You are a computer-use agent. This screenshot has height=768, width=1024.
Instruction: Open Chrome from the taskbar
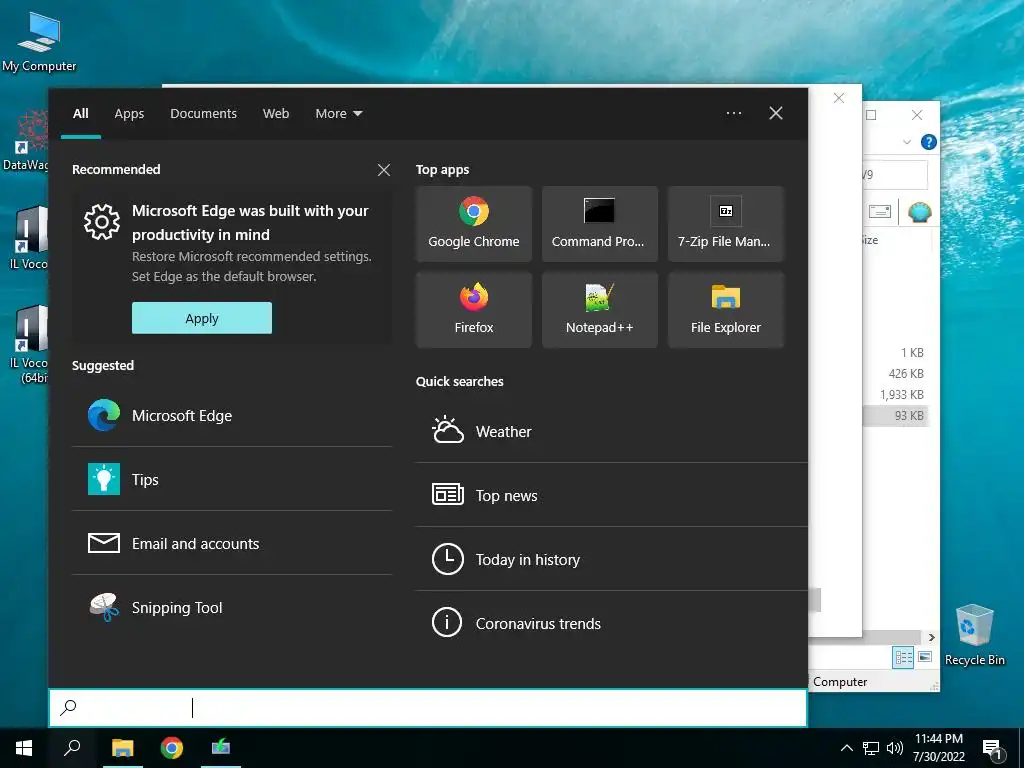click(172, 748)
